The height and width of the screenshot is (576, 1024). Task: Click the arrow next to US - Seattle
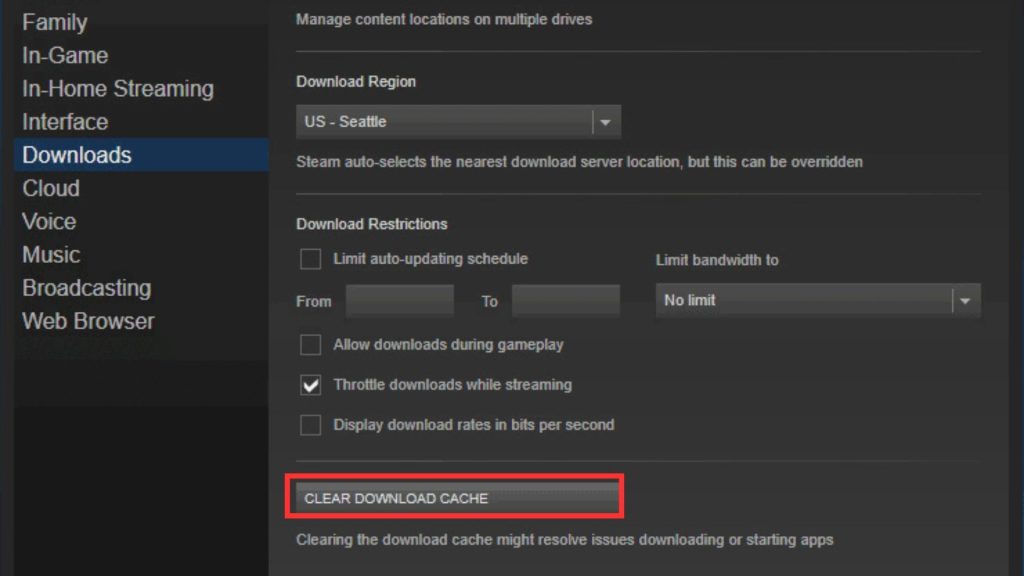click(607, 121)
